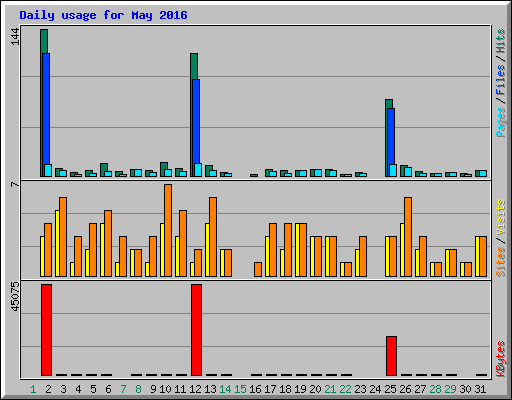The width and height of the screenshot is (512, 400).
Task: Click day label '31' on the x-axis
Action: point(480,389)
